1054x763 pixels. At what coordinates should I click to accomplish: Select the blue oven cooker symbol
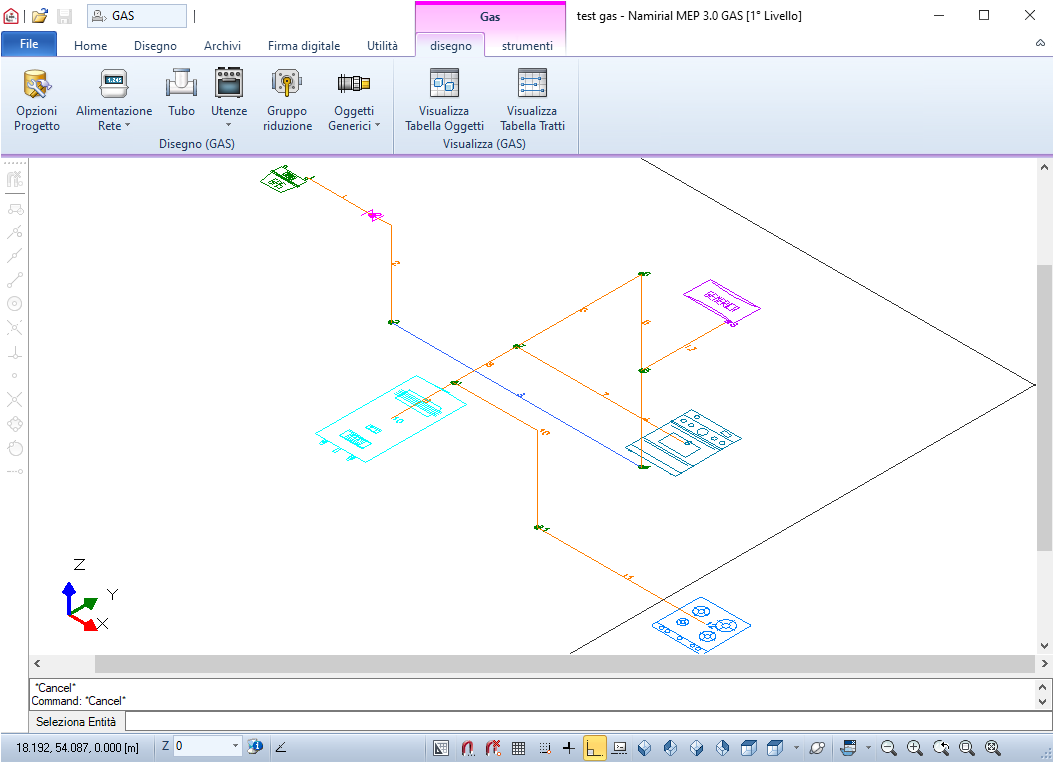coord(683,442)
